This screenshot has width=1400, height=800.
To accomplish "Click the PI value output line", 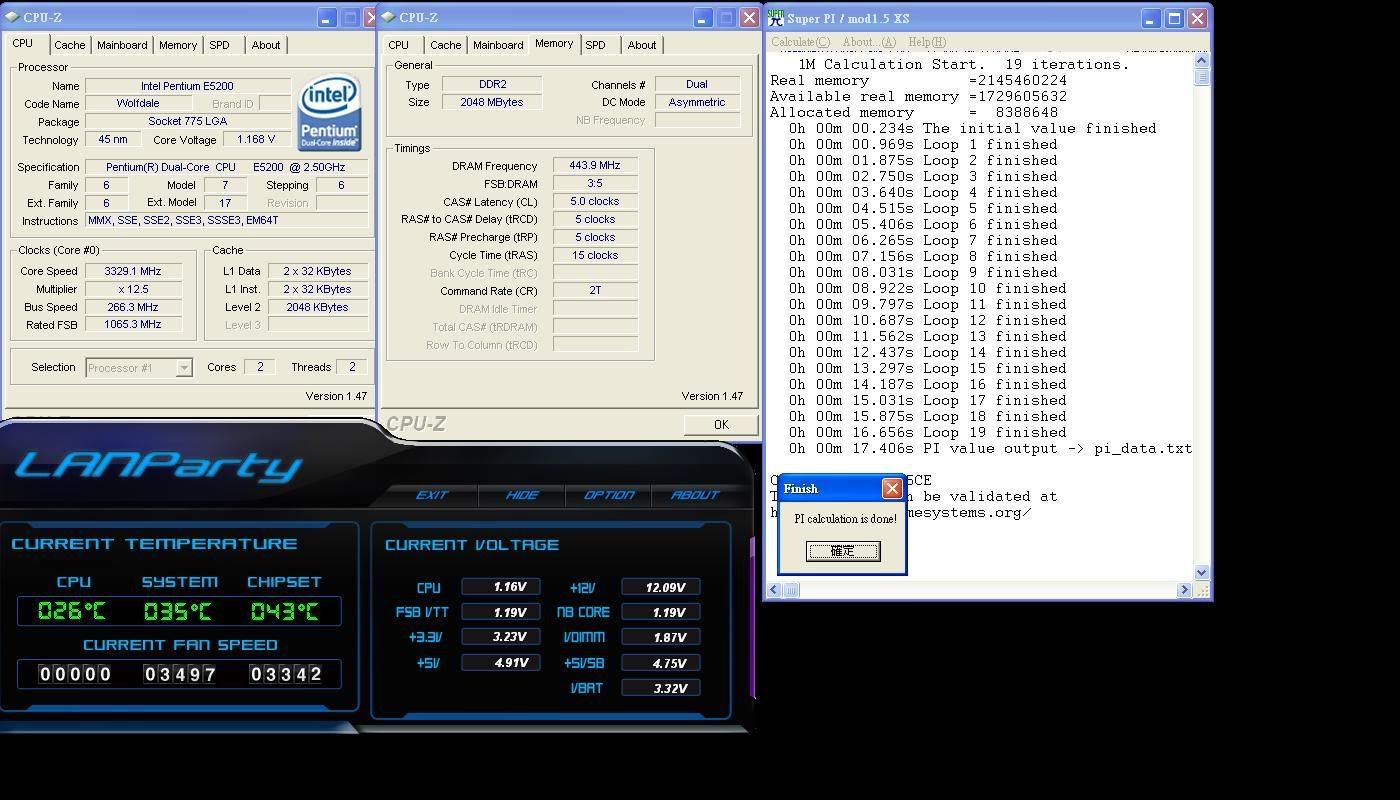I will [990, 448].
